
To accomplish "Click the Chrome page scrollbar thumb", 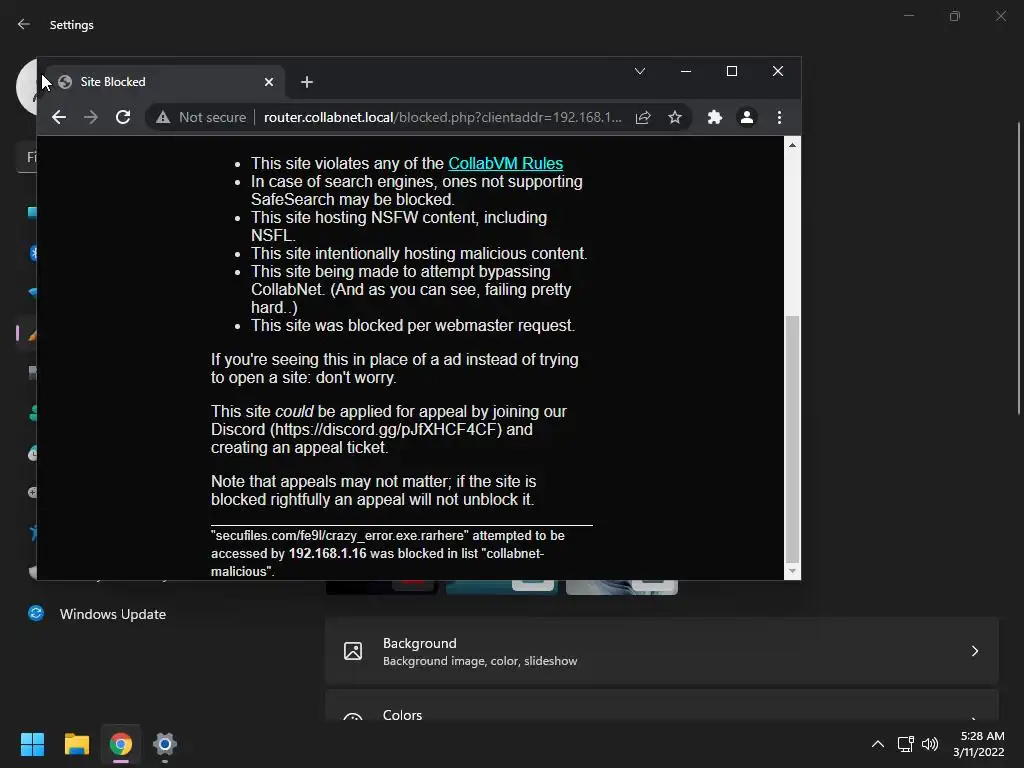I will [792, 438].
